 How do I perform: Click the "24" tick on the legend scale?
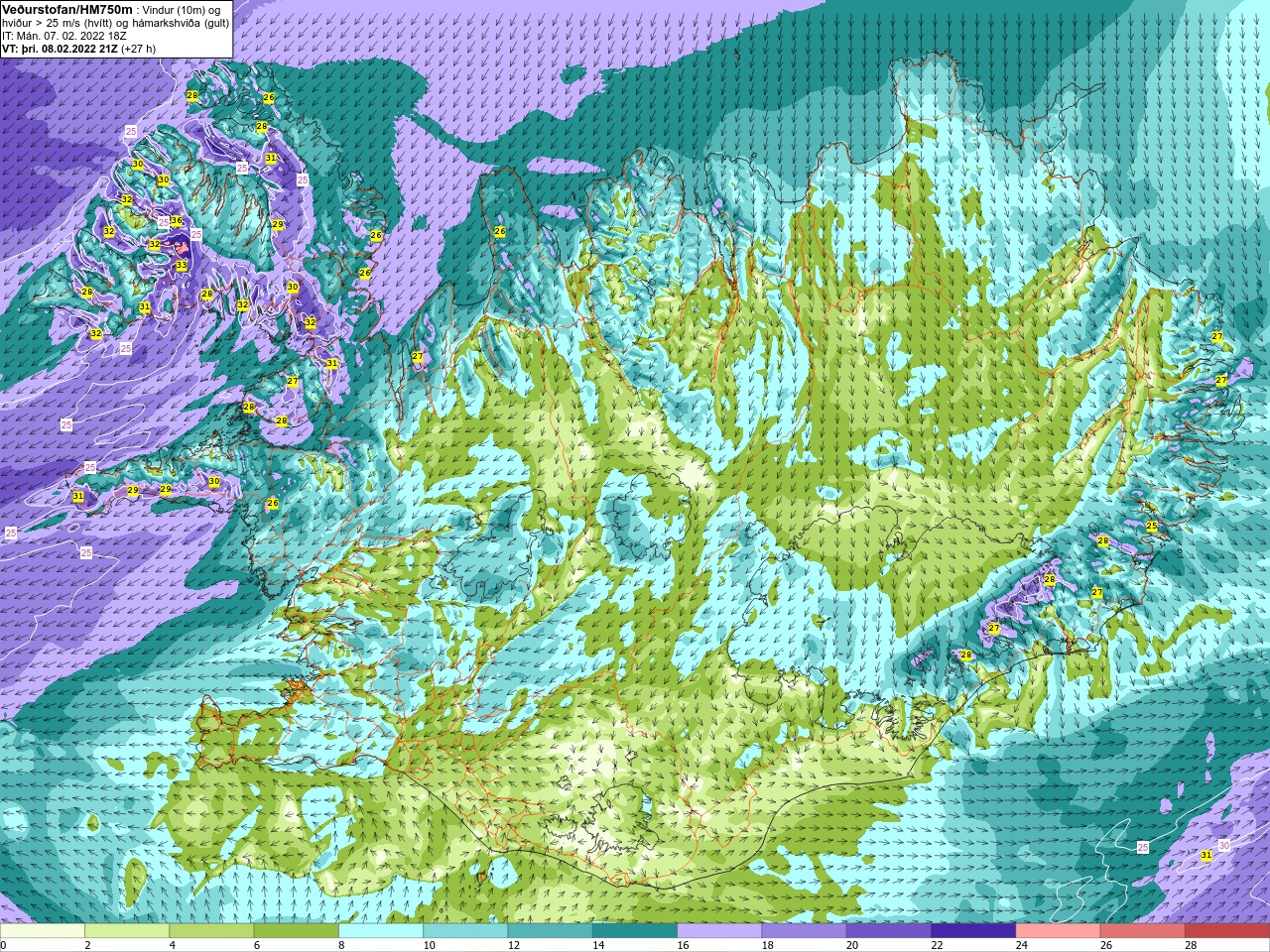[x=1021, y=945]
